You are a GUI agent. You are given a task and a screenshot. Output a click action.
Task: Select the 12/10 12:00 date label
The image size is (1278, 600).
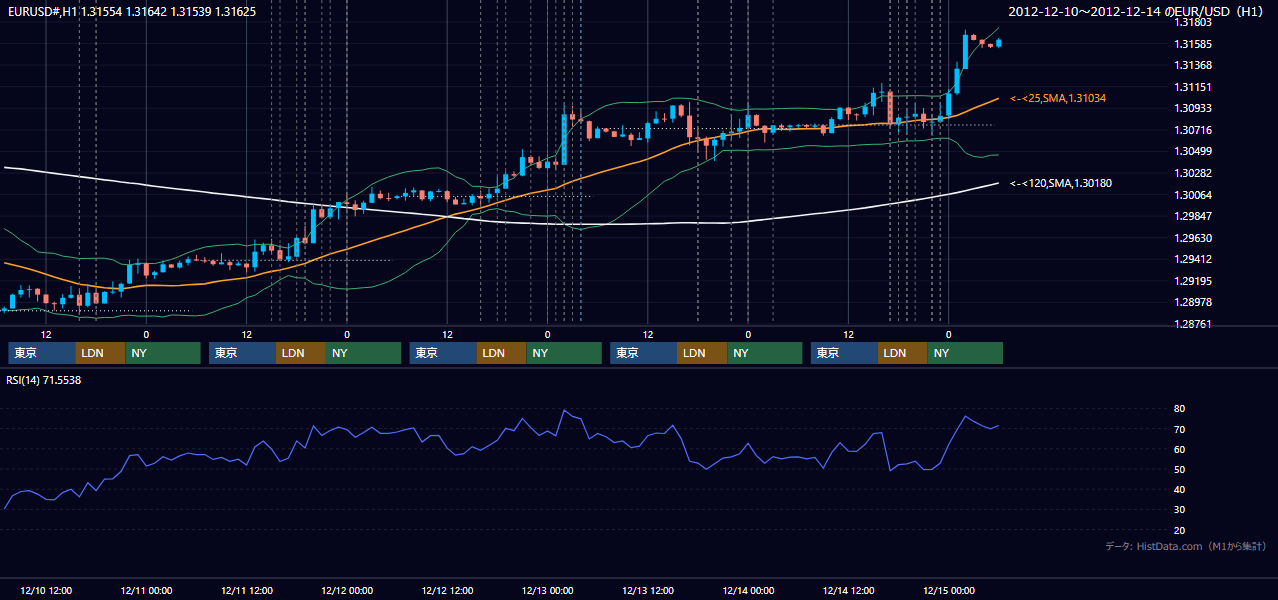click(x=46, y=590)
